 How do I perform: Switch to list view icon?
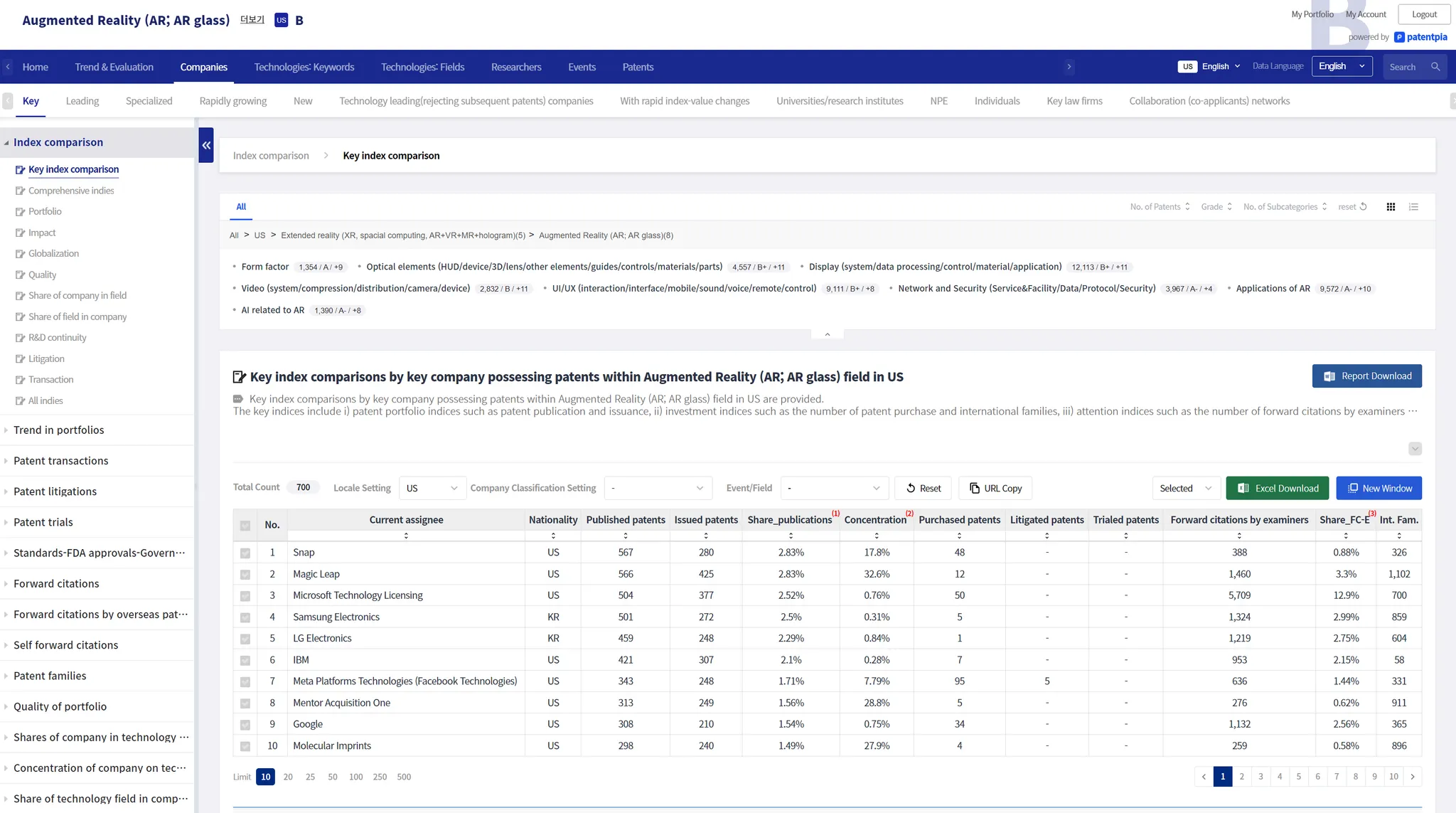pos(1413,207)
